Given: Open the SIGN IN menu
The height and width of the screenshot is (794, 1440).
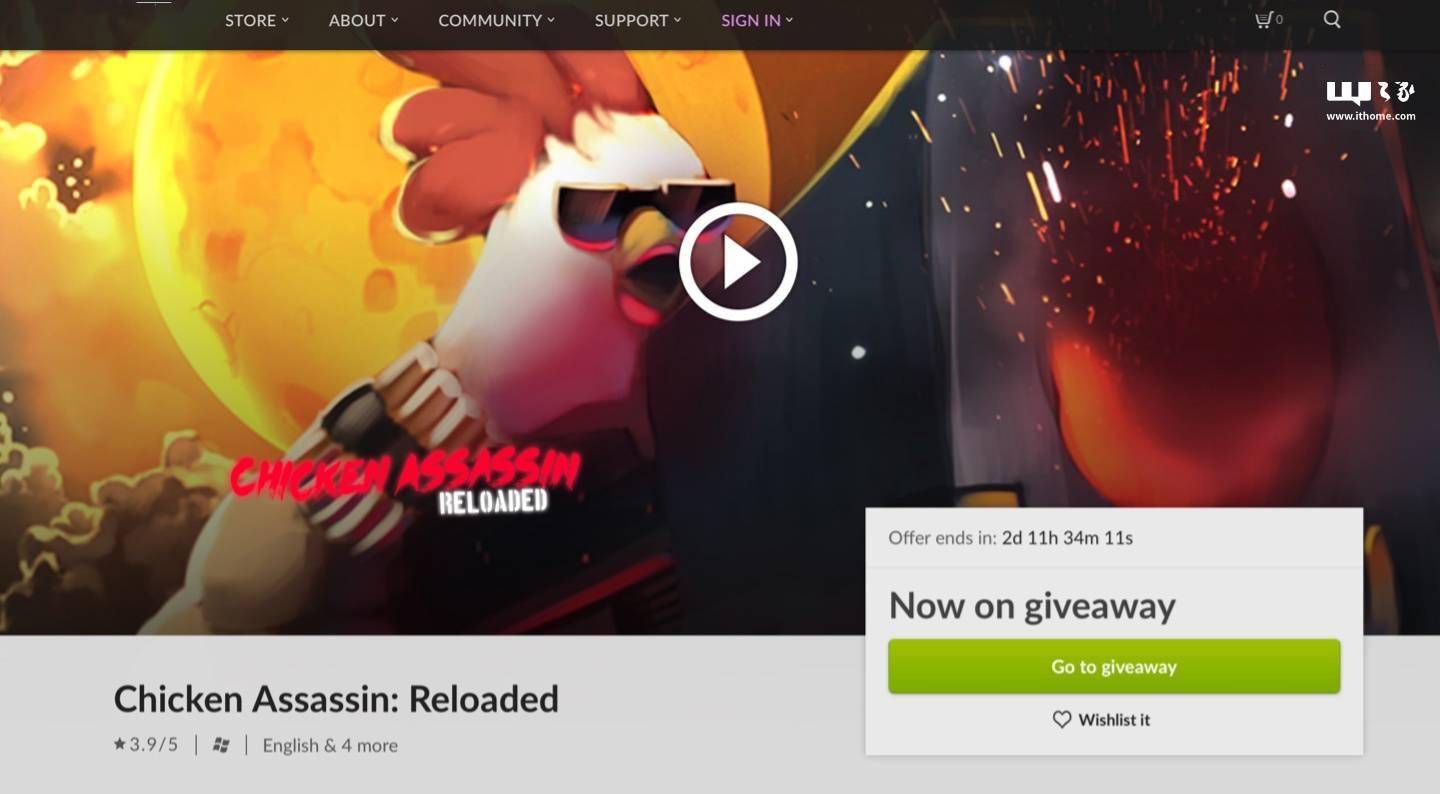Looking at the screenshot, I should click(757, 20).
